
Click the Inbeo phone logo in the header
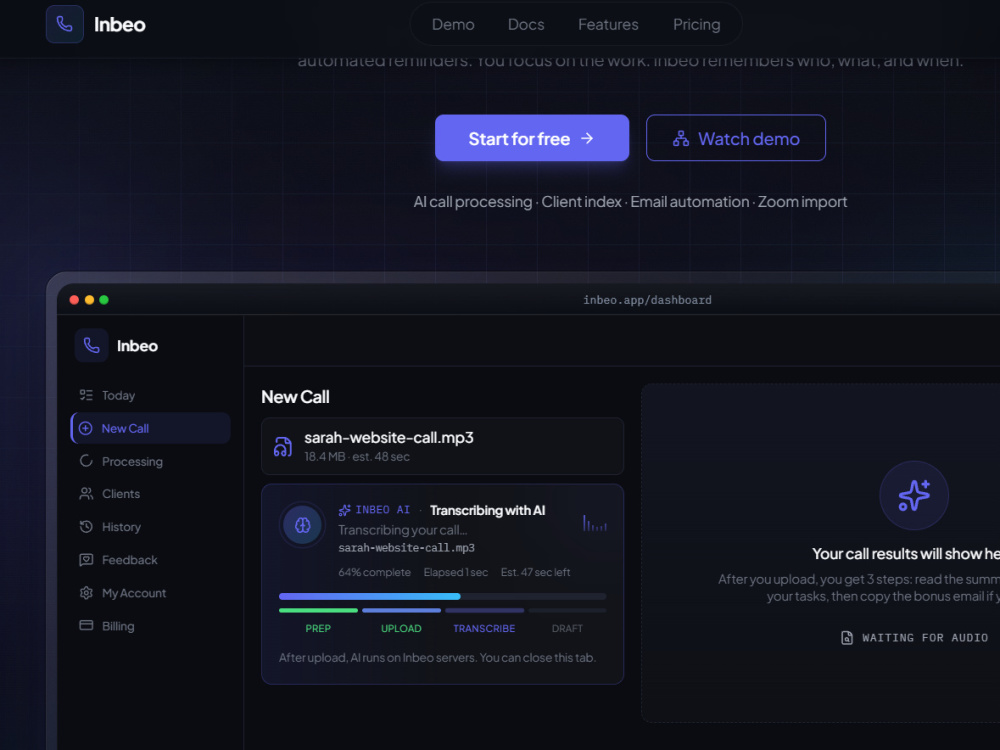tap(64, 24)
